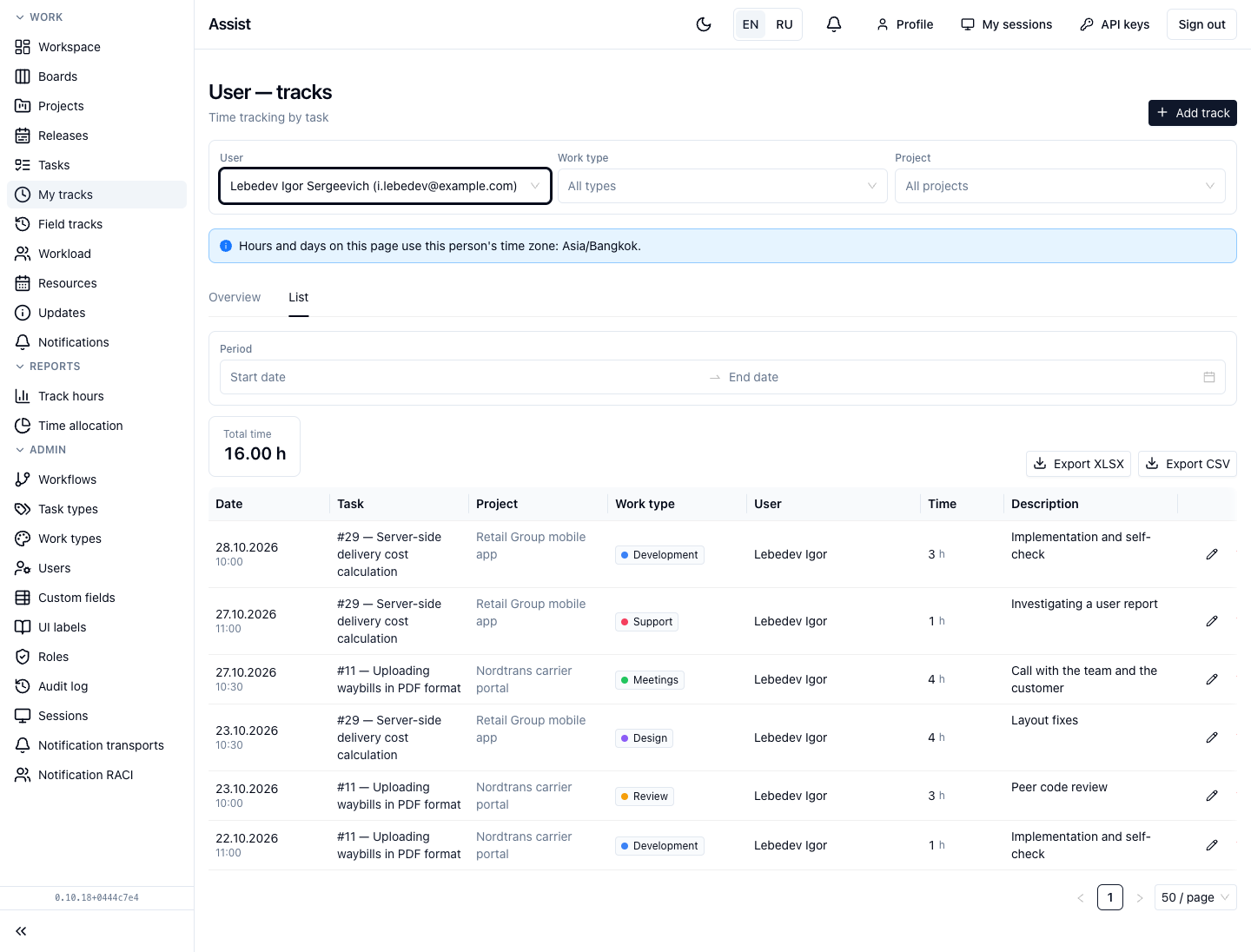Open Field tracks in the sidebar
The width and height of the screenshot is (1251, 952).
click(x=96, y=224)
